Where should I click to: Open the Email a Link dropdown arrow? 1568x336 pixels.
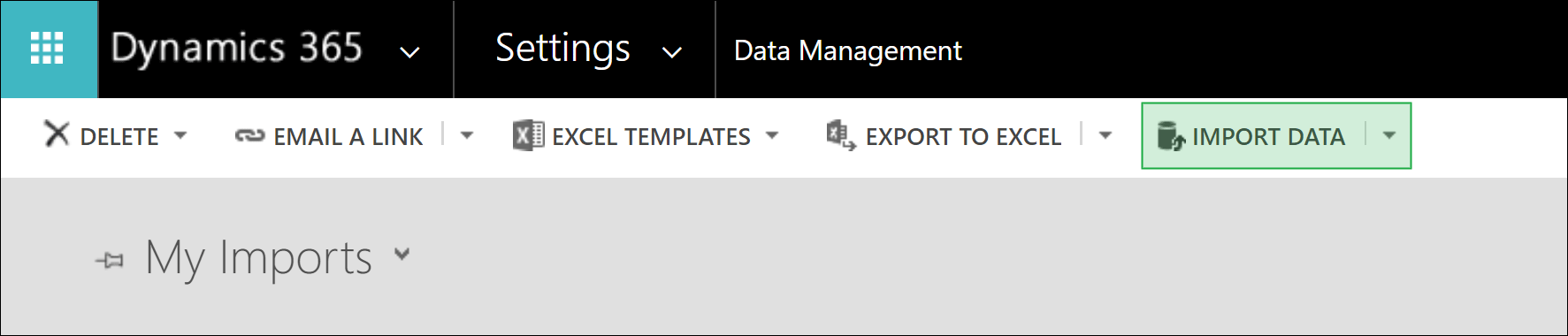[x=467, y=135]
